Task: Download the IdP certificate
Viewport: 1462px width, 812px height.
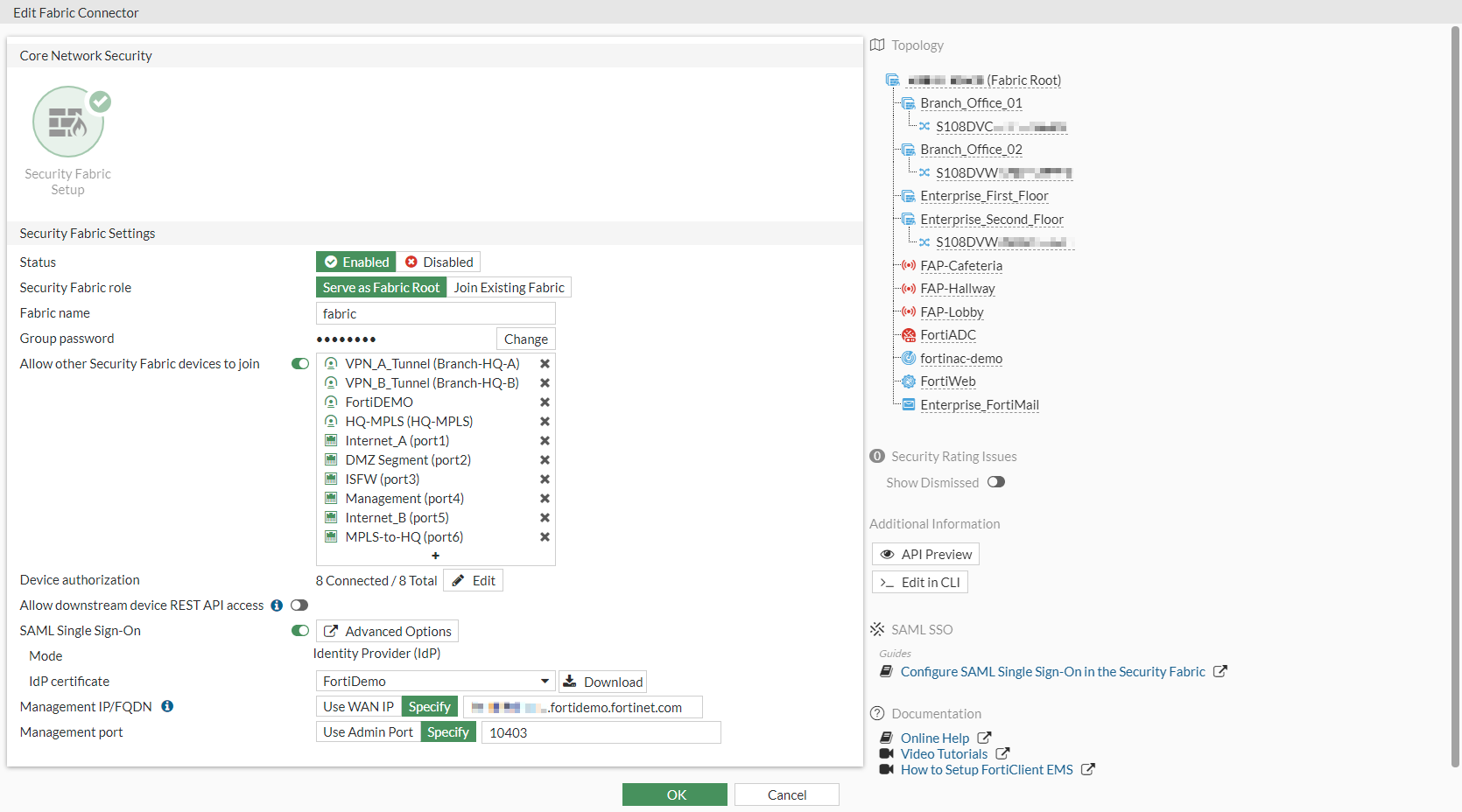Action: (603, 682)
